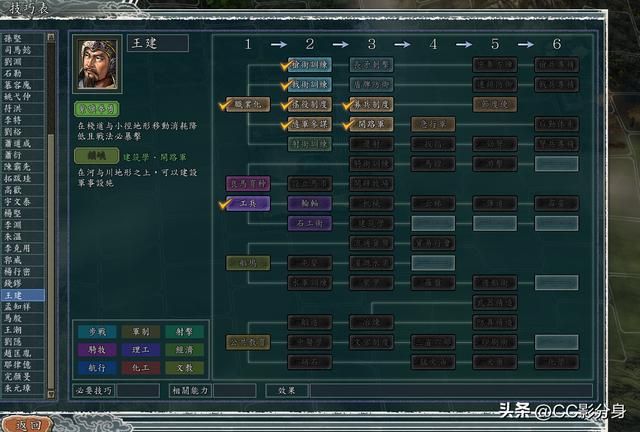Select 宇文泰 in the character list
The image size is (640, 432).
(22, 202)
